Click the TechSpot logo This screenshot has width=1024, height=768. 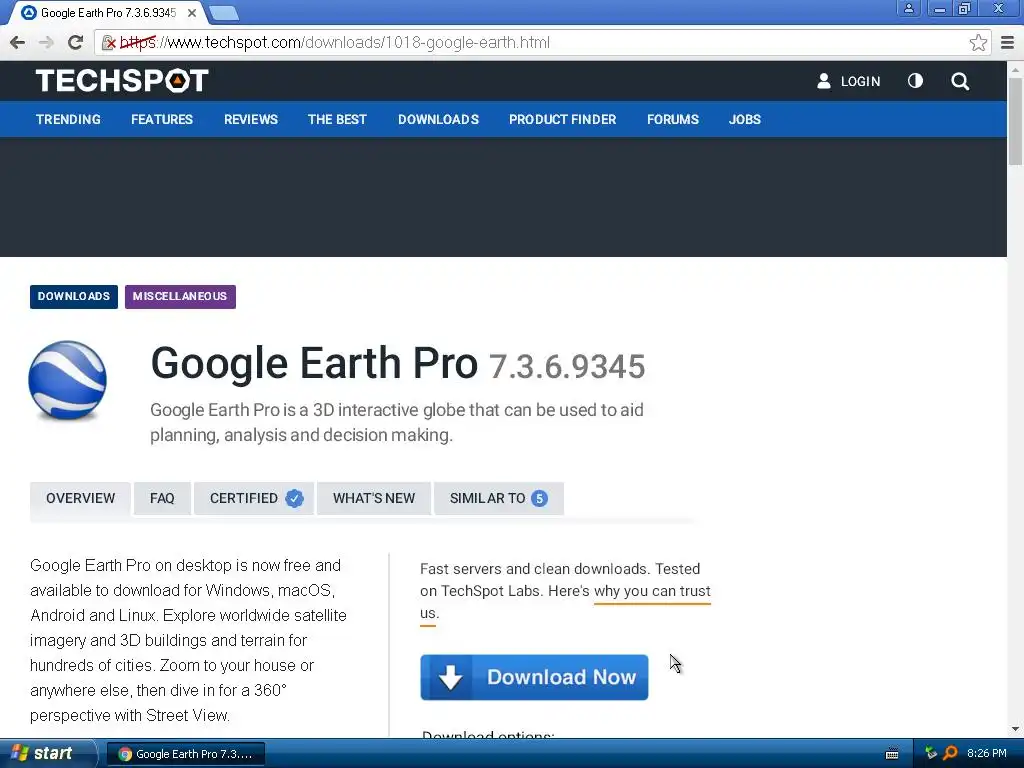[x=122, y=81]
